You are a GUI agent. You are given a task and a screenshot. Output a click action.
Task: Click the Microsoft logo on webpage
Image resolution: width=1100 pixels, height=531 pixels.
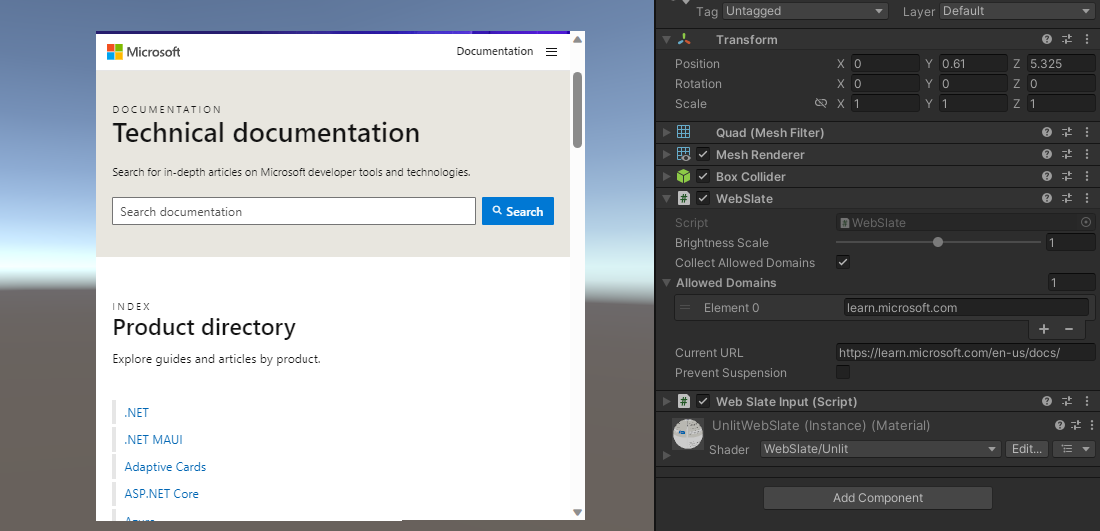click(x=144, y=52)
